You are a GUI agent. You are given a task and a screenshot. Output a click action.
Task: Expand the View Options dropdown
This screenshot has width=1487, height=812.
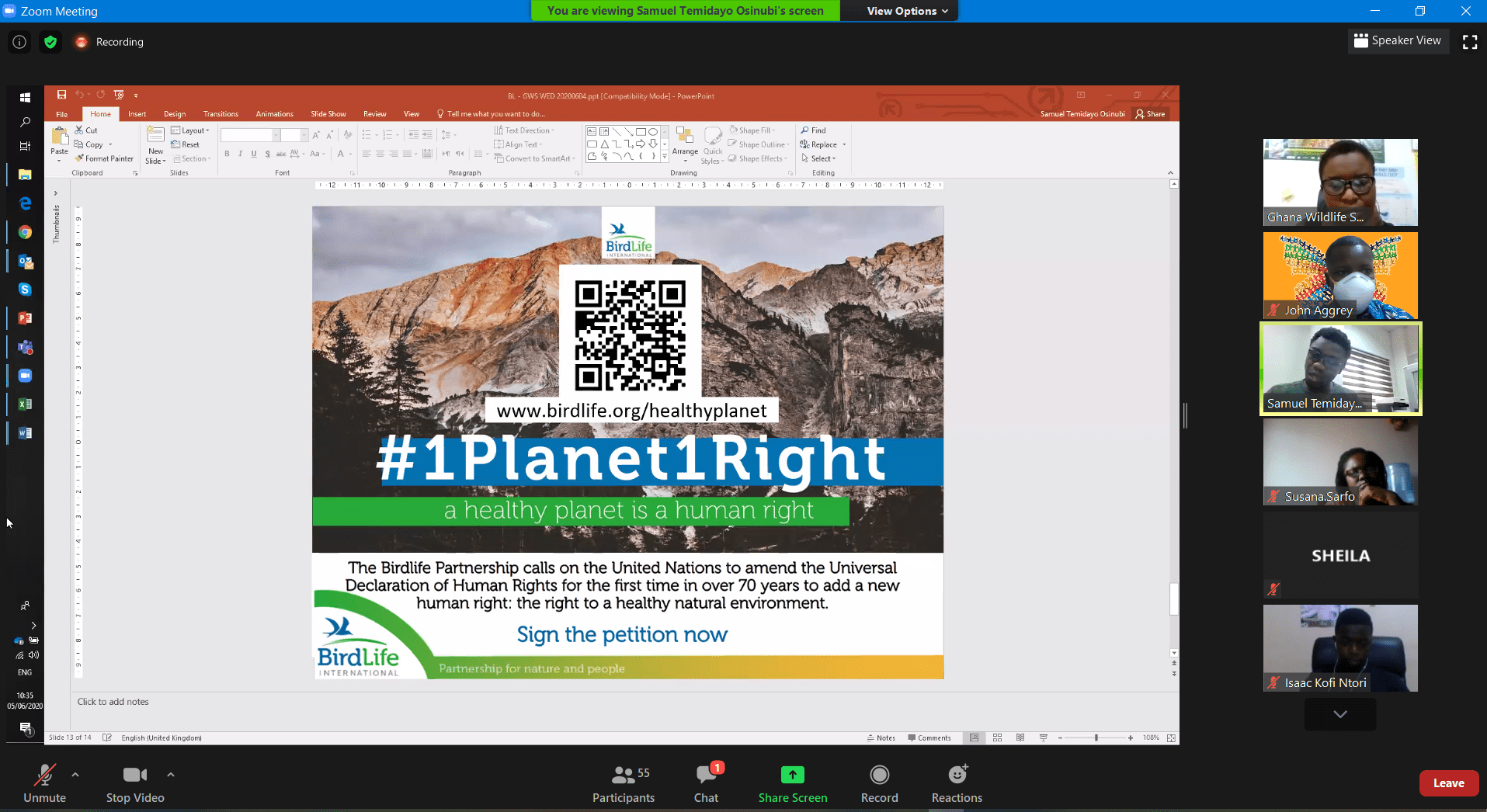click(907, 11)
